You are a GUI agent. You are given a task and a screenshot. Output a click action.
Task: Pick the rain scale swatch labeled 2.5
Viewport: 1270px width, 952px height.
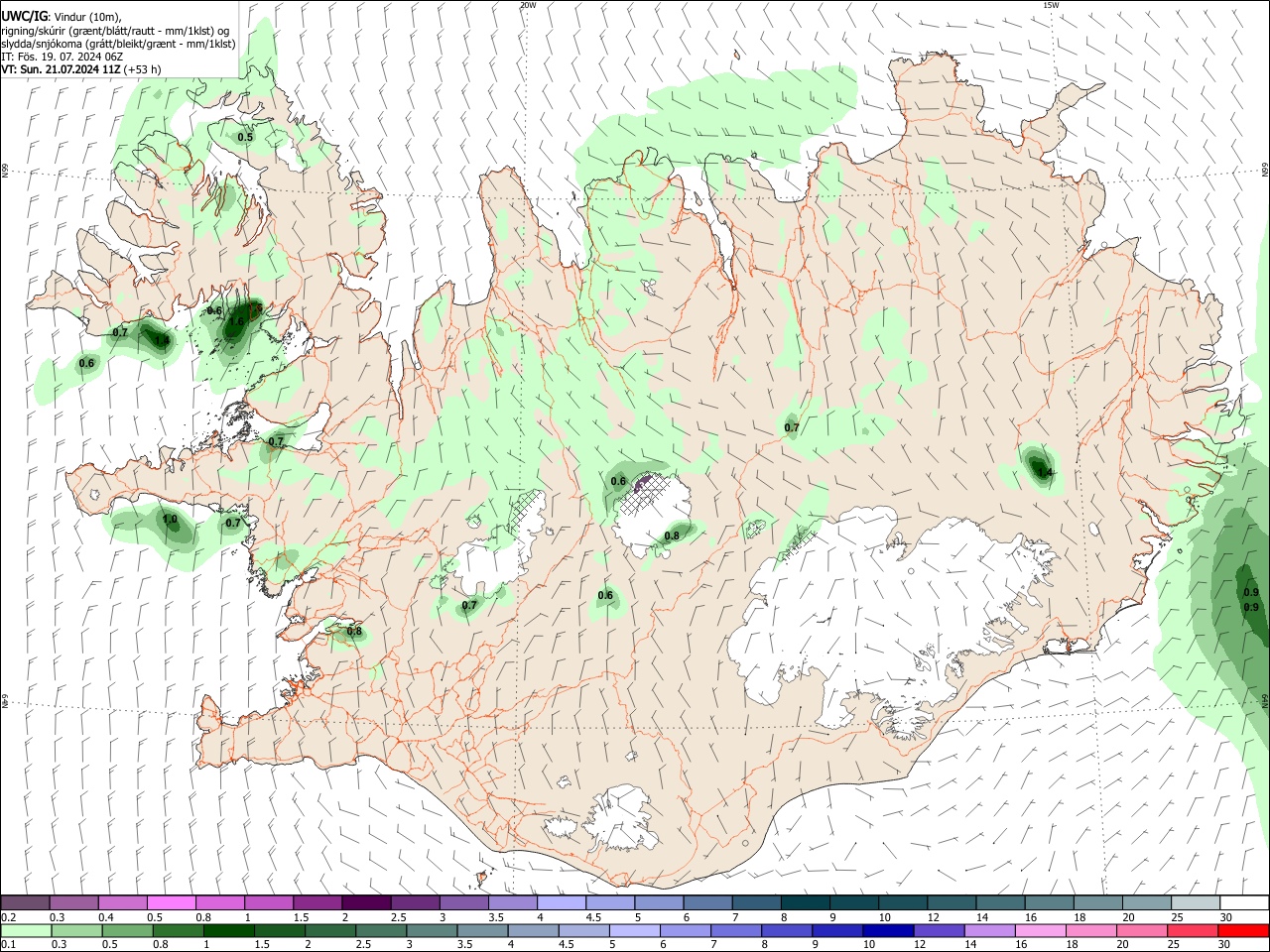380,931
